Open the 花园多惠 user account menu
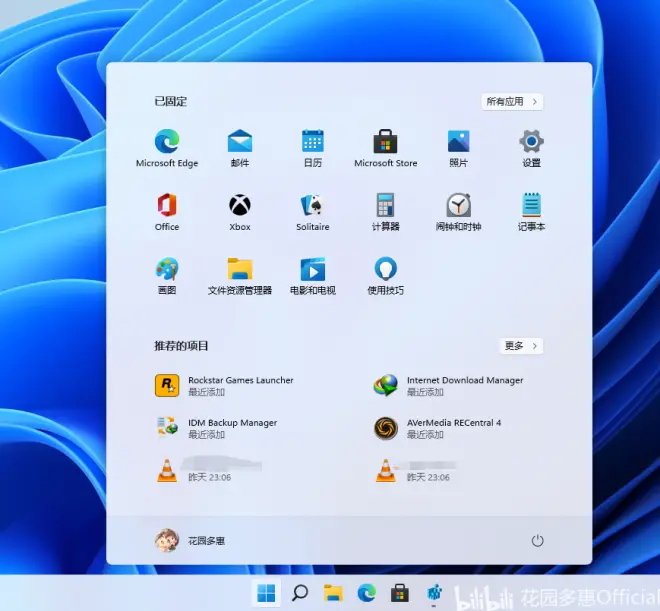This screenshot has width=660, height=611. [190, 540]
